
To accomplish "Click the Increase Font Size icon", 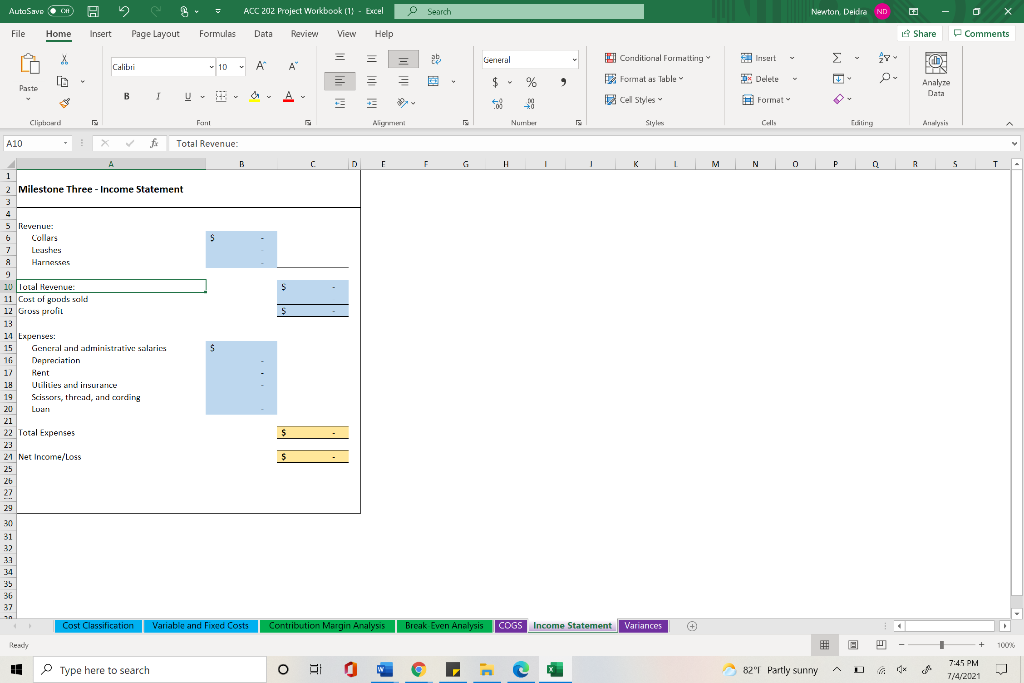I will point(261,66).
